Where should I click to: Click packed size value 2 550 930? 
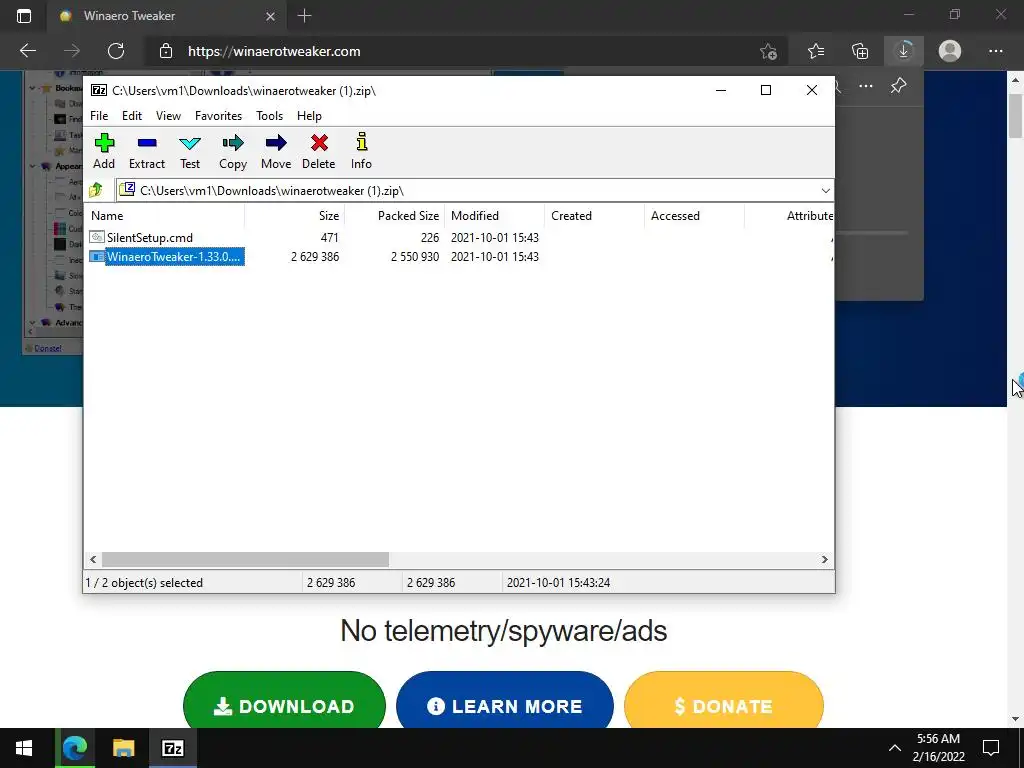click(415, 257)
